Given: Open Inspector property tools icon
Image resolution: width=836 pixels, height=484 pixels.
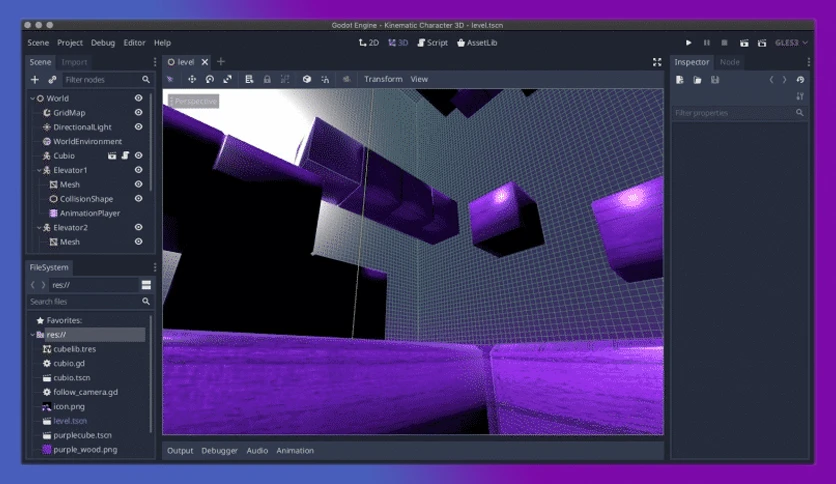Looking at the screenshot, I should (800, 96).
